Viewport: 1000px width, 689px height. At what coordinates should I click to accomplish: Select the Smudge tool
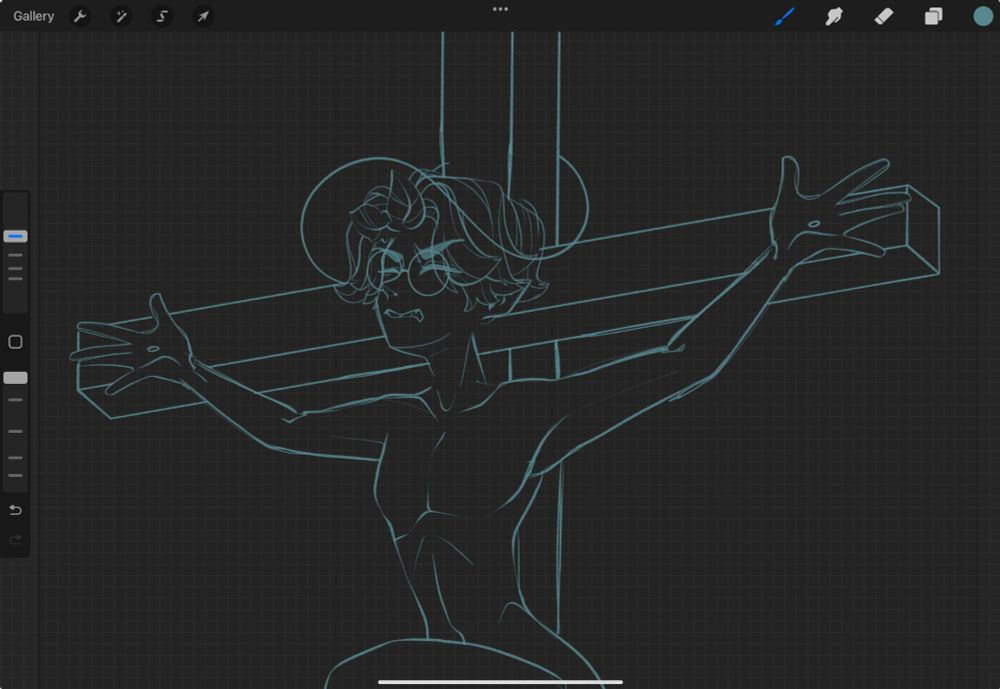tap(834, 16)
